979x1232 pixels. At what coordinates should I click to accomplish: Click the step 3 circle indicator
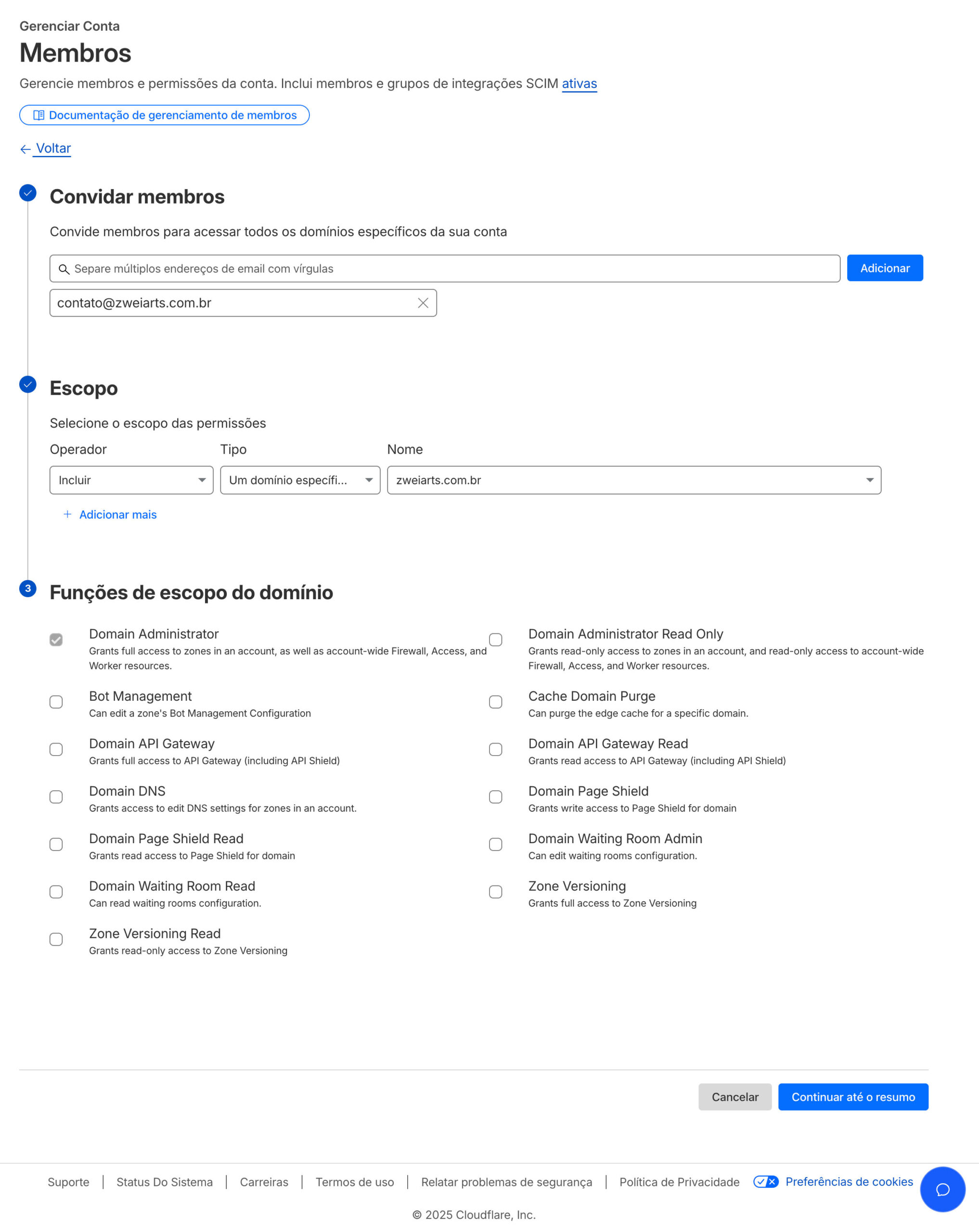click(x=27, y=589)
